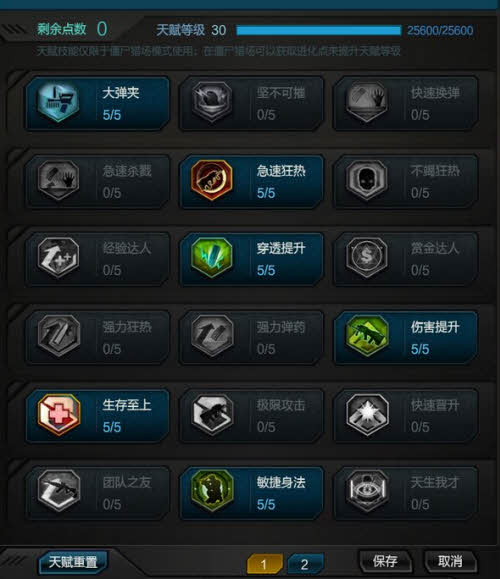Click the 保存 save button
500x579 pixels.
[x=386, y=561]
